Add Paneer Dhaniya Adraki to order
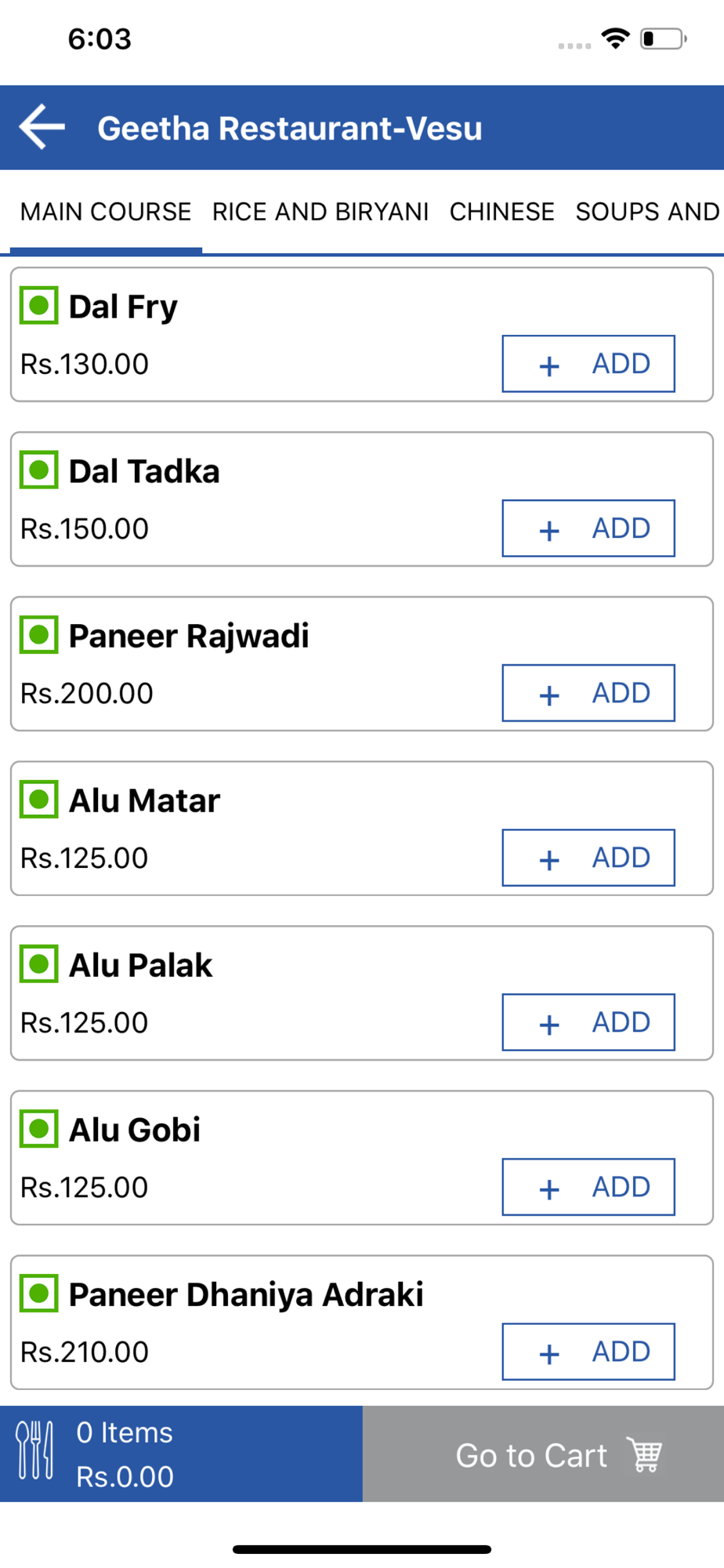The image size is (724, 1568). pyautogui.click(x=588, y=1352)
